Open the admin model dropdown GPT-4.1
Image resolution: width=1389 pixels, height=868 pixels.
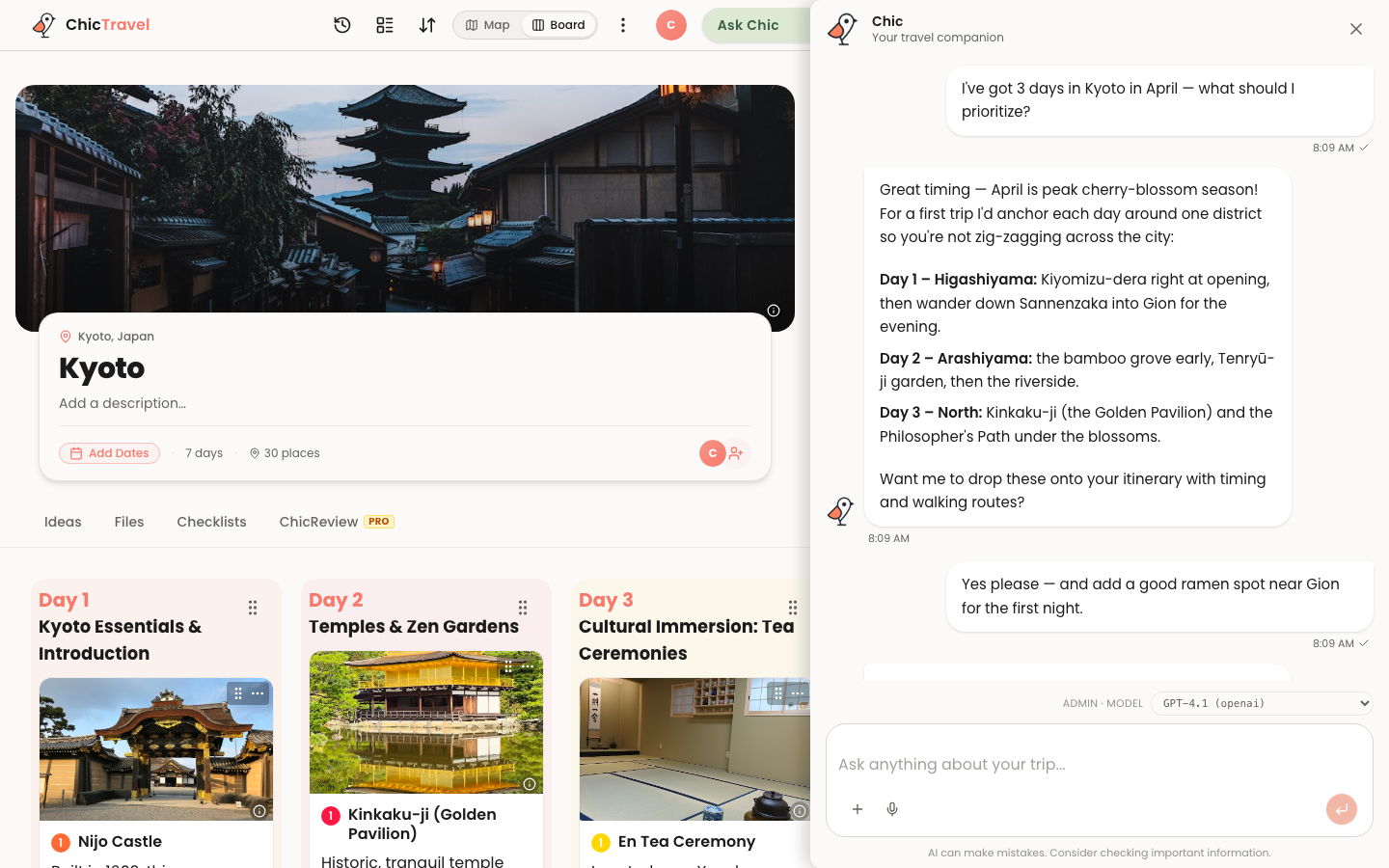click(1264, 703)
